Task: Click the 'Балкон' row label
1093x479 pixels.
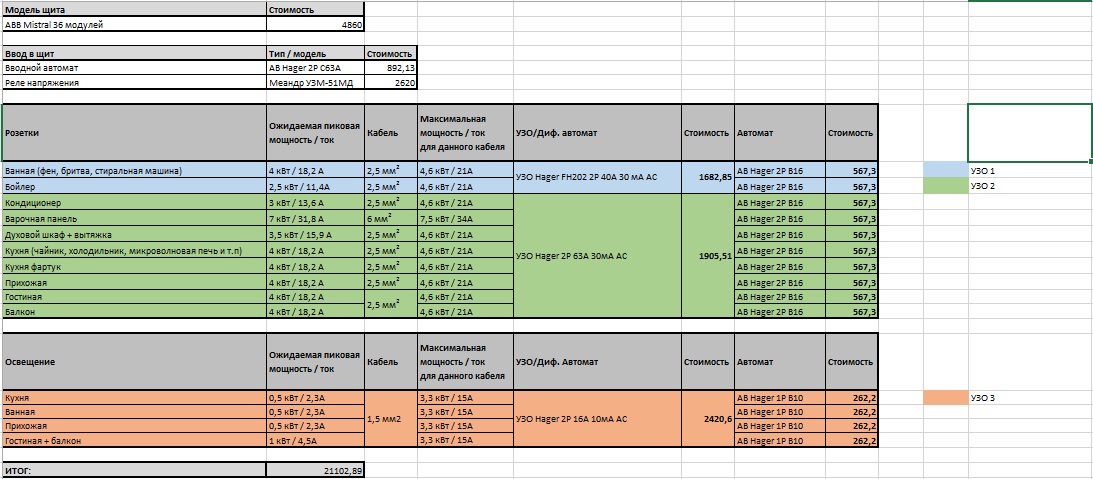Action: tap(134, 312)
